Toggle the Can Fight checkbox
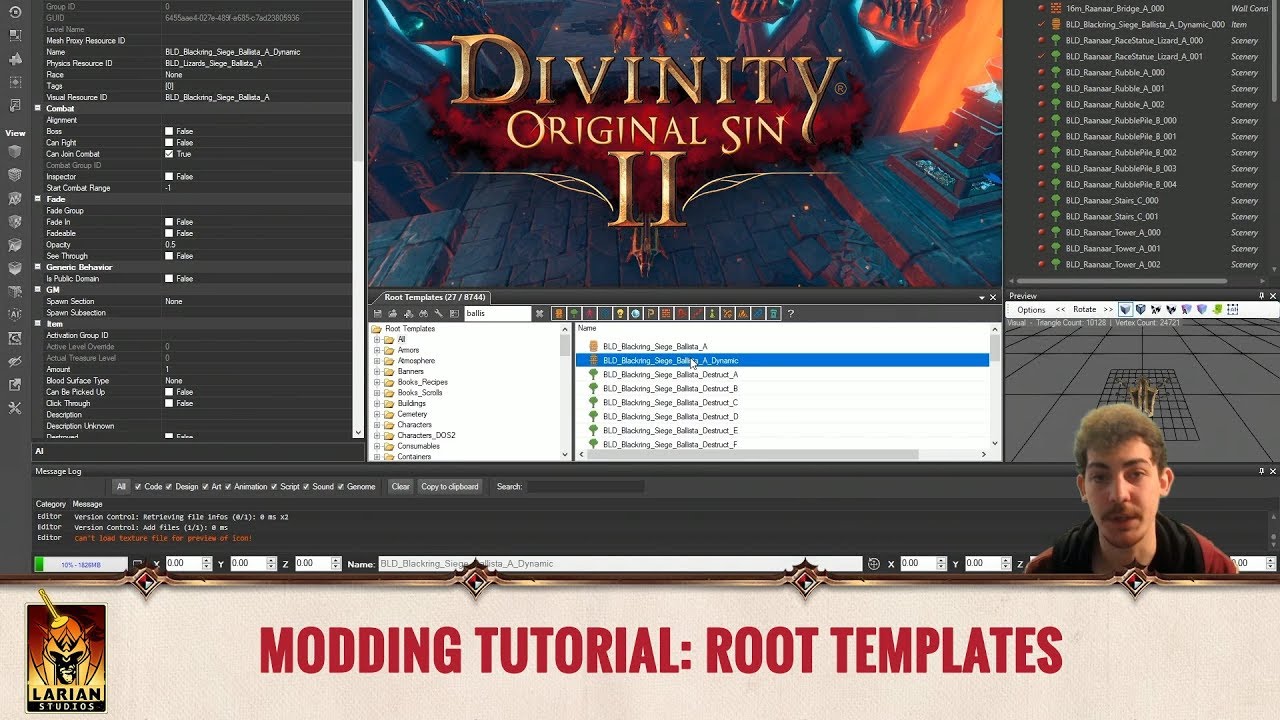The width and height of the screenshot is (1280, 720). pyautogui.click(x=169, y=143)
